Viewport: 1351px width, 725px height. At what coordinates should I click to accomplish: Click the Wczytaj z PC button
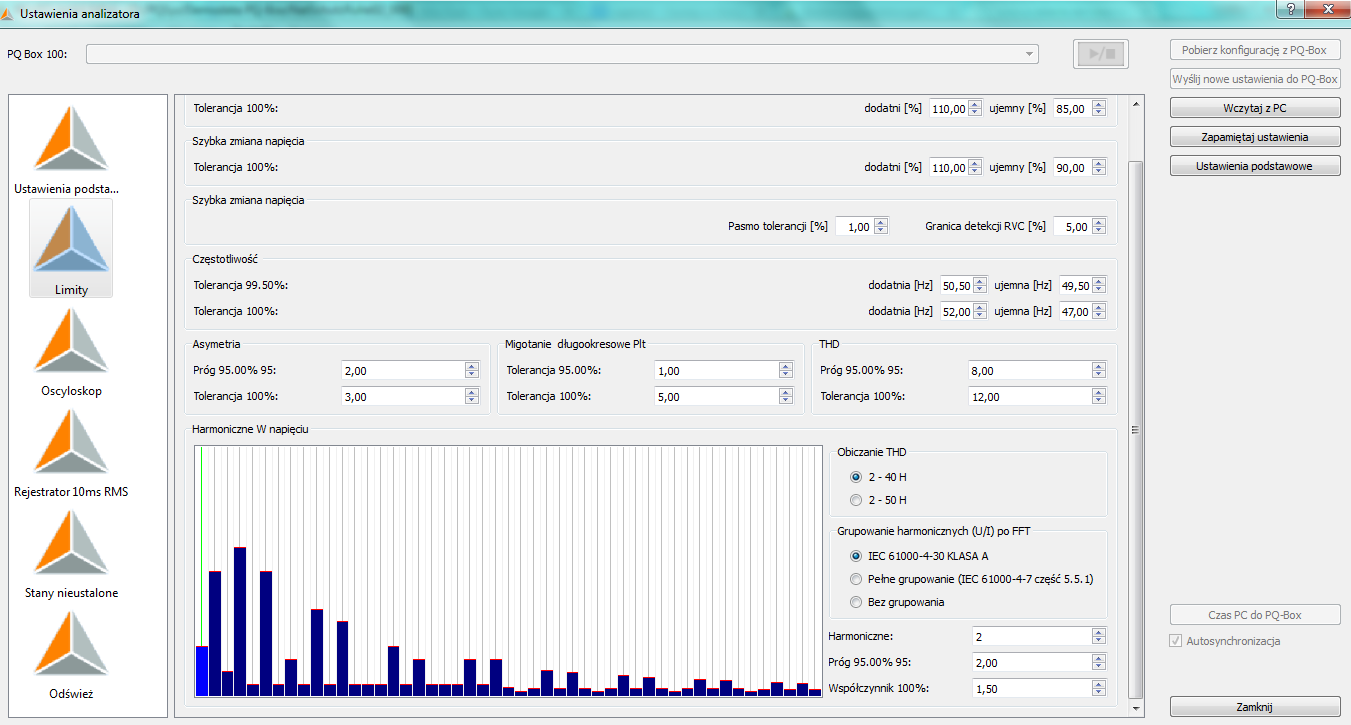[1255, 108]
